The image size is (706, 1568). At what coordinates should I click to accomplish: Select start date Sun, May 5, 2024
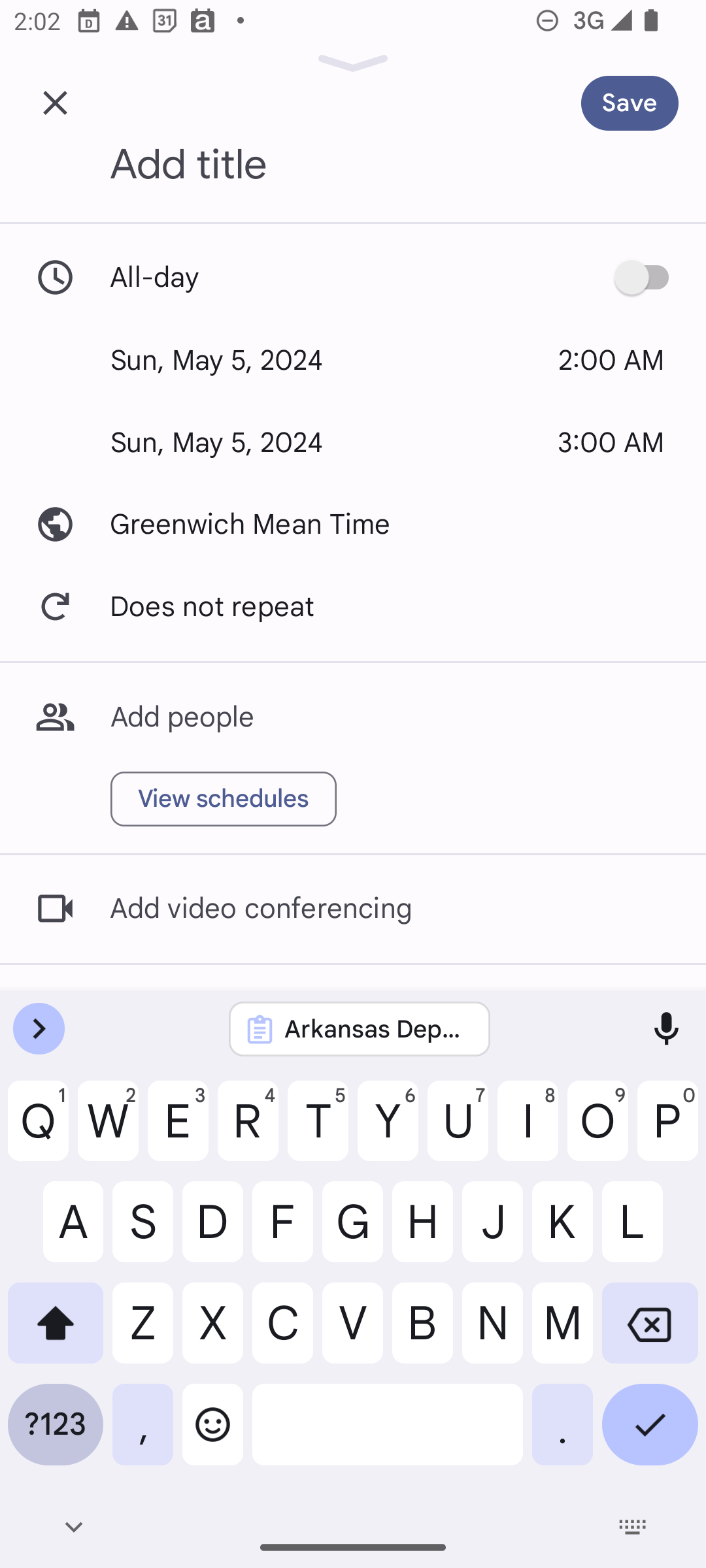tap(216, 360)
